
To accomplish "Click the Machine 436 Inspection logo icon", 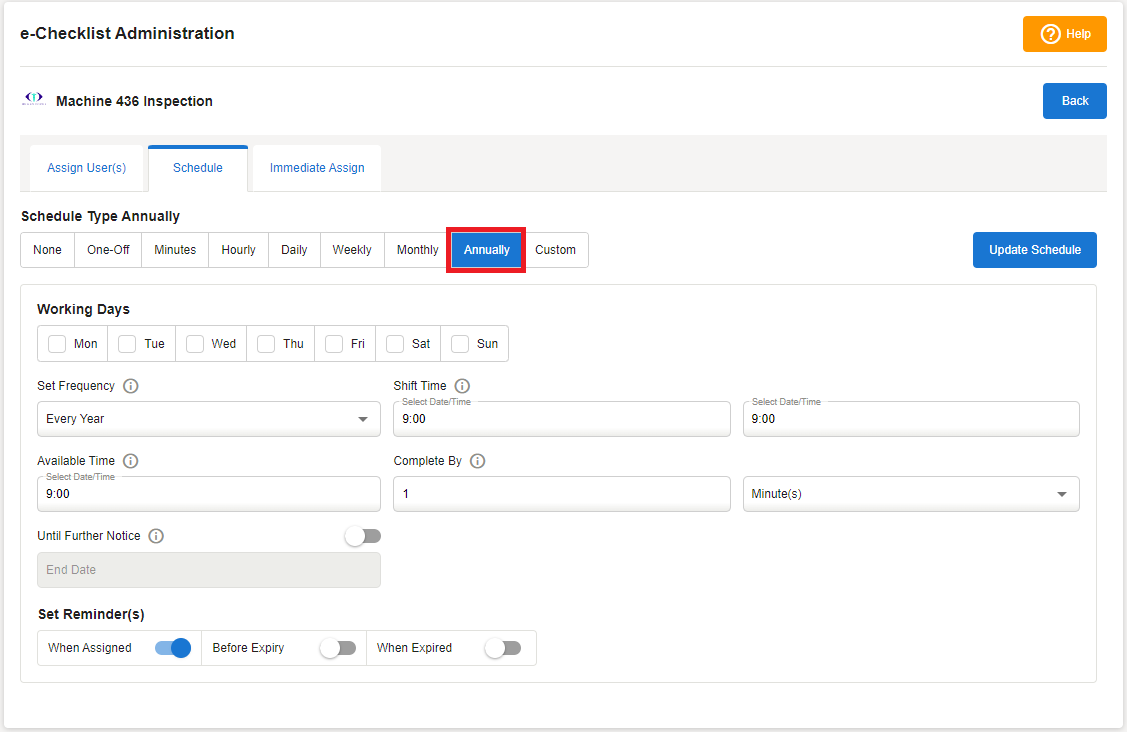I will [x=34, y=100].
